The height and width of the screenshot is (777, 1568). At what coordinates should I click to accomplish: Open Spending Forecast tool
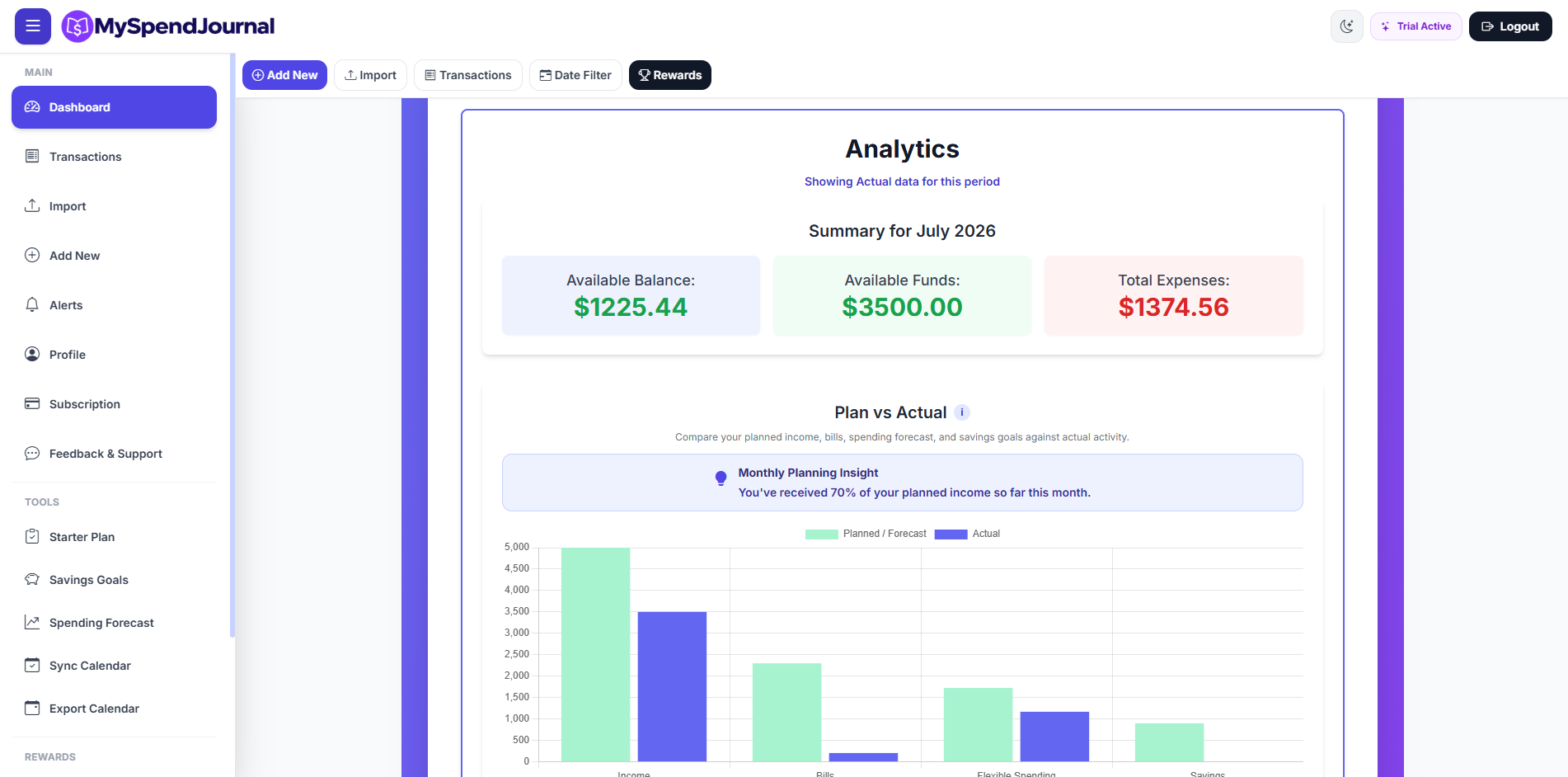pos(114,623)
